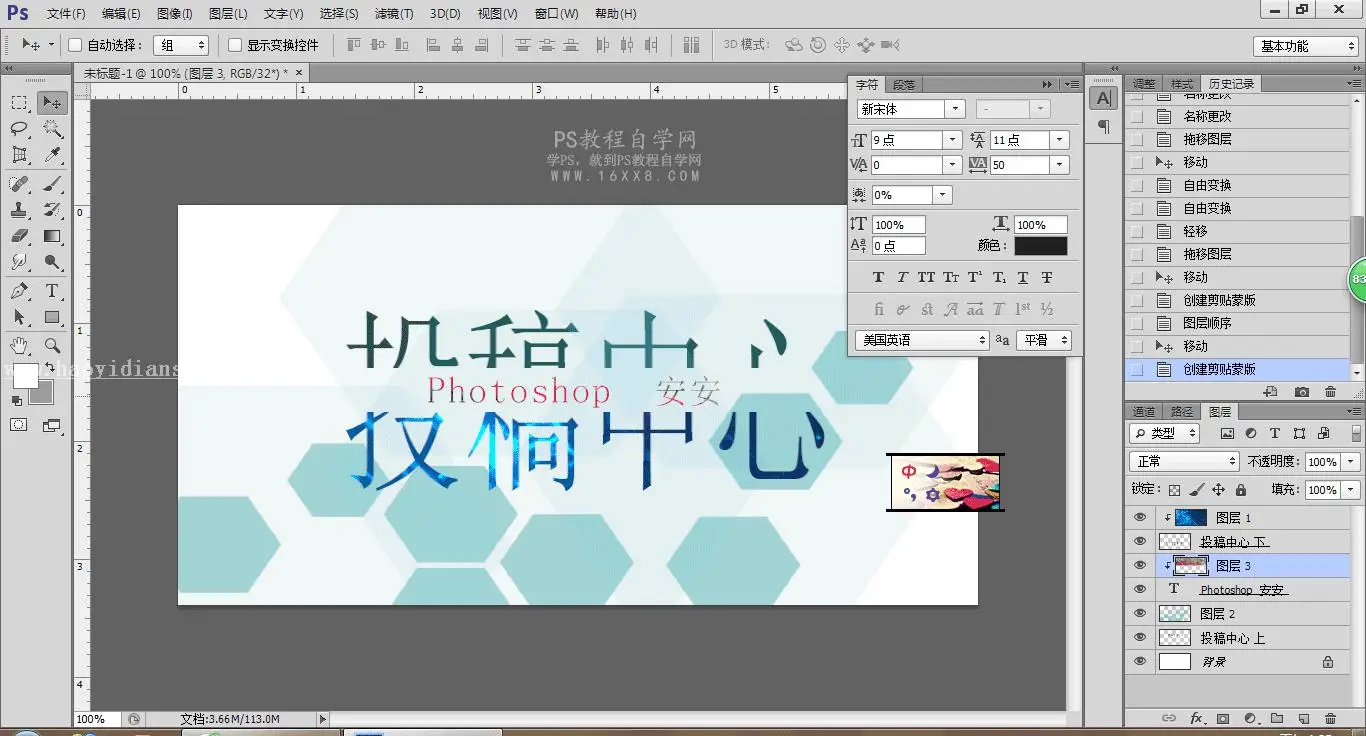Viewport: 1366px width, 736px height.
Task: Enable the 自动选择 checkbox
Action: 75,45
